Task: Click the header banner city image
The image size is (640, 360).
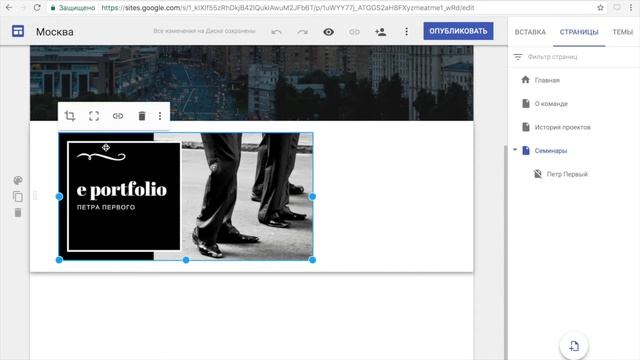Action: click(x=251, y=83)
